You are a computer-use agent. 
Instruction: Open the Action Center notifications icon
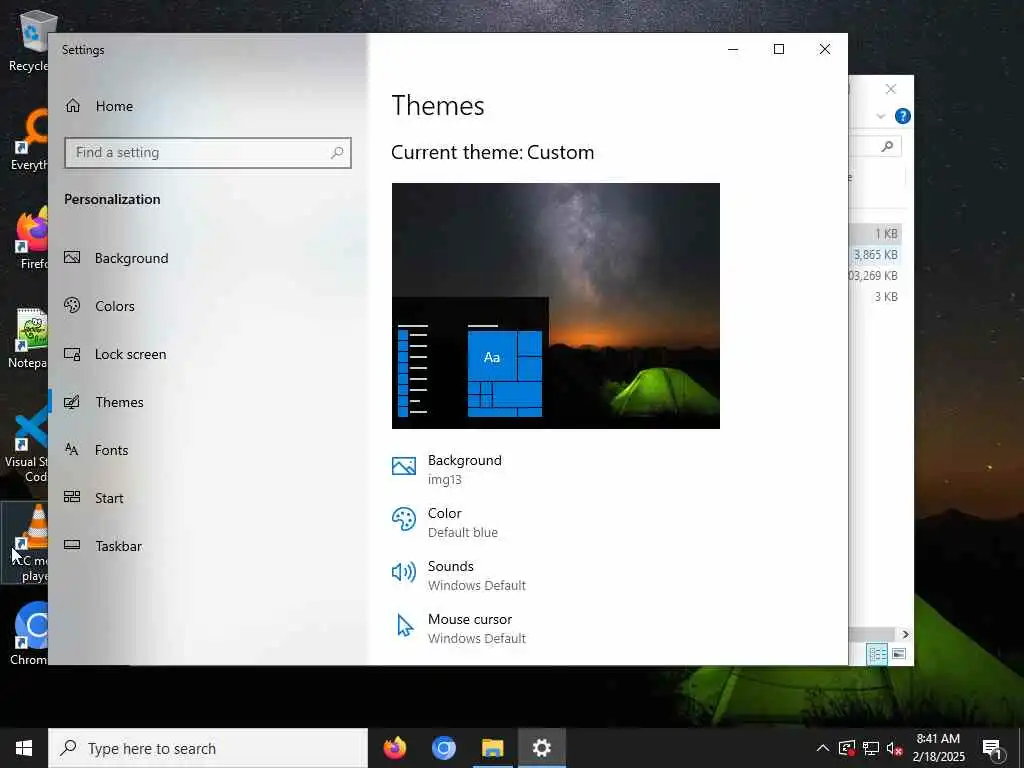[992, 748]
